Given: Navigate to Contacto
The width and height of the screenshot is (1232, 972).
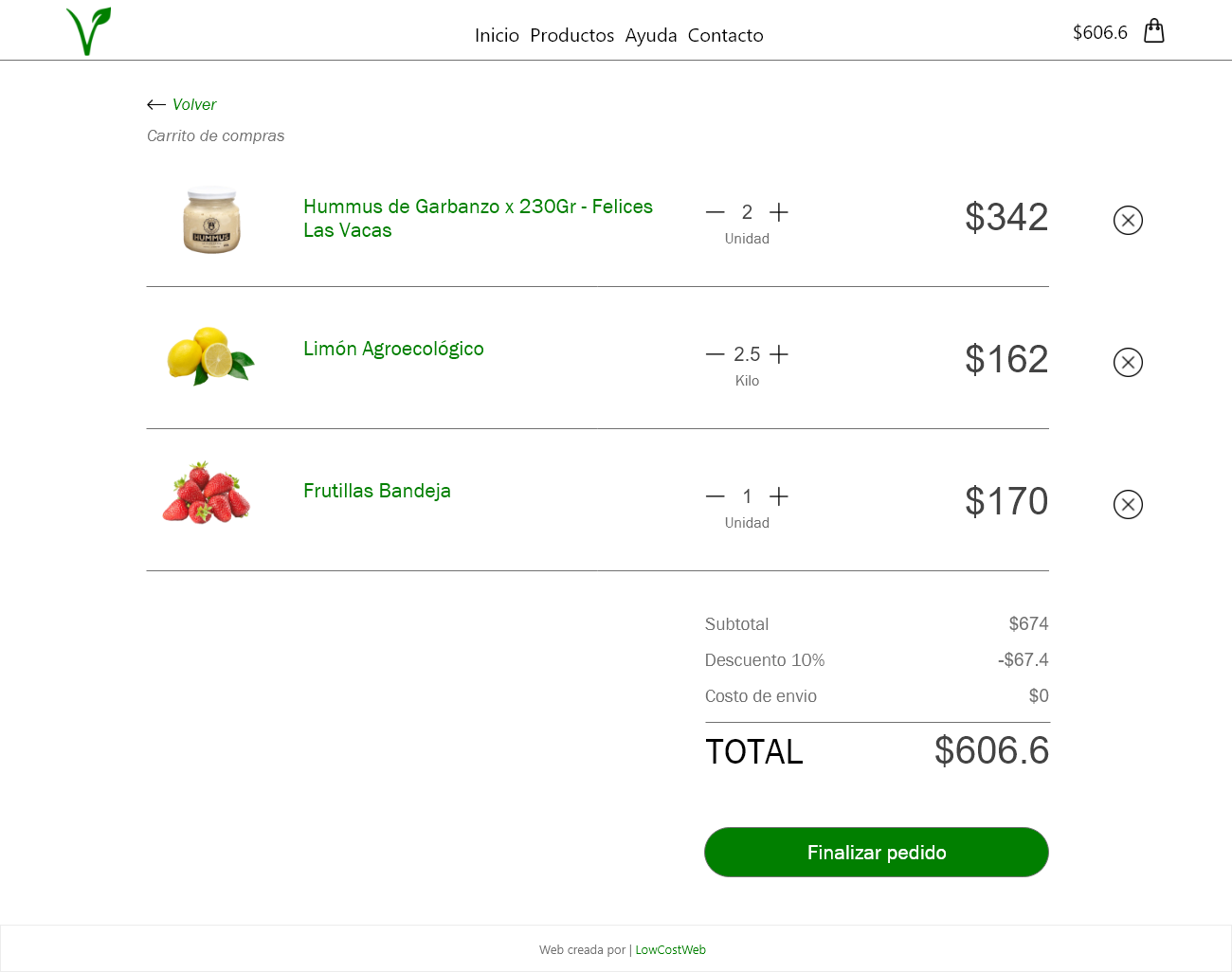Looking at the screenshot, I should pyautogui.click(x=725, y=35).
